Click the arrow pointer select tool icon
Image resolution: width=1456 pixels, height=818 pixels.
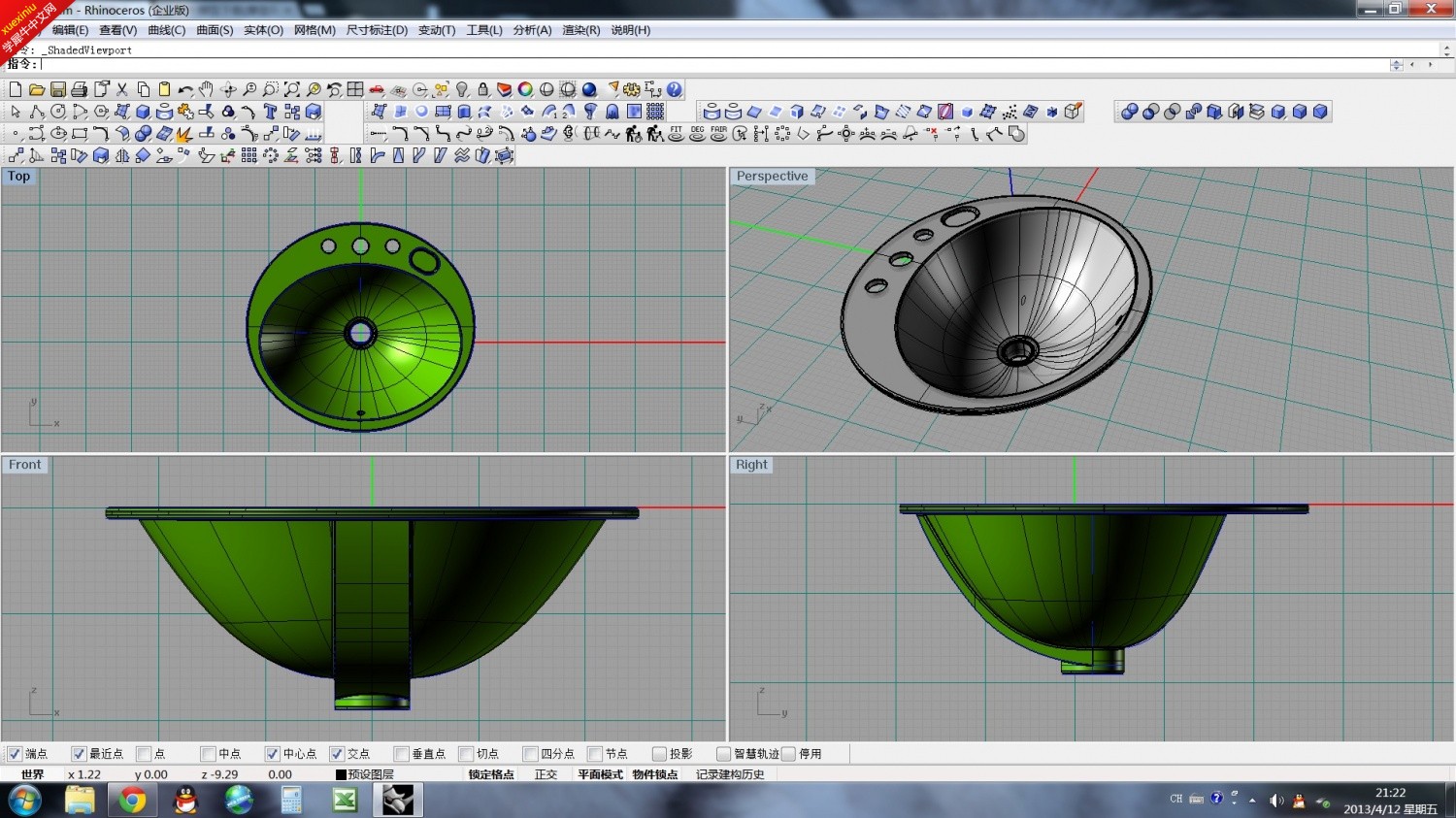(x=16, y=112)
